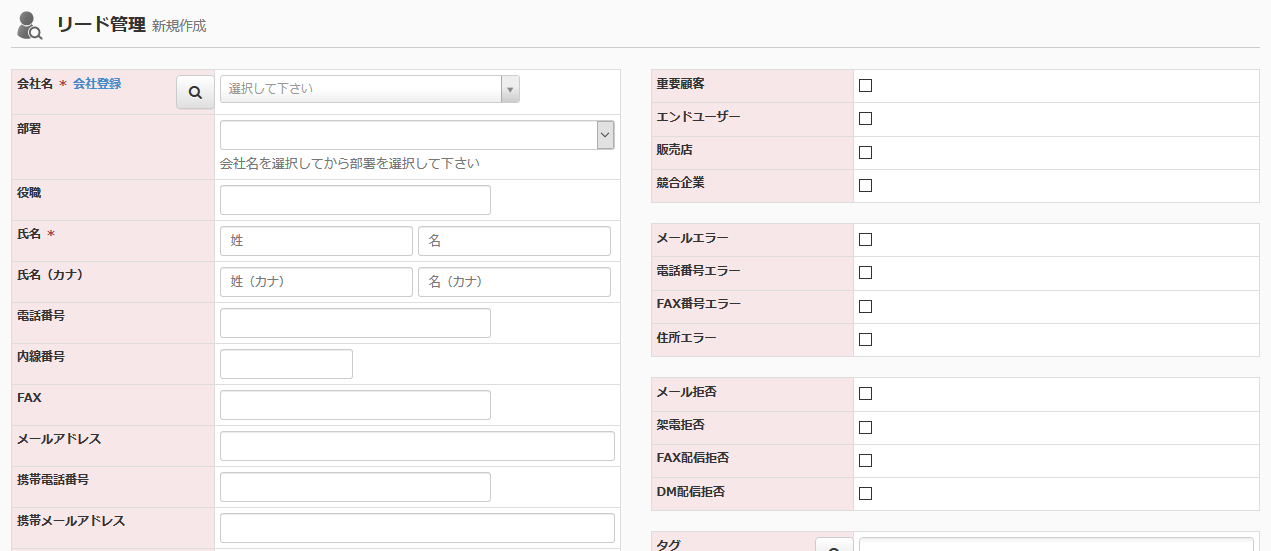Click the 携帯メールアドレス input field

pos(417,528)
